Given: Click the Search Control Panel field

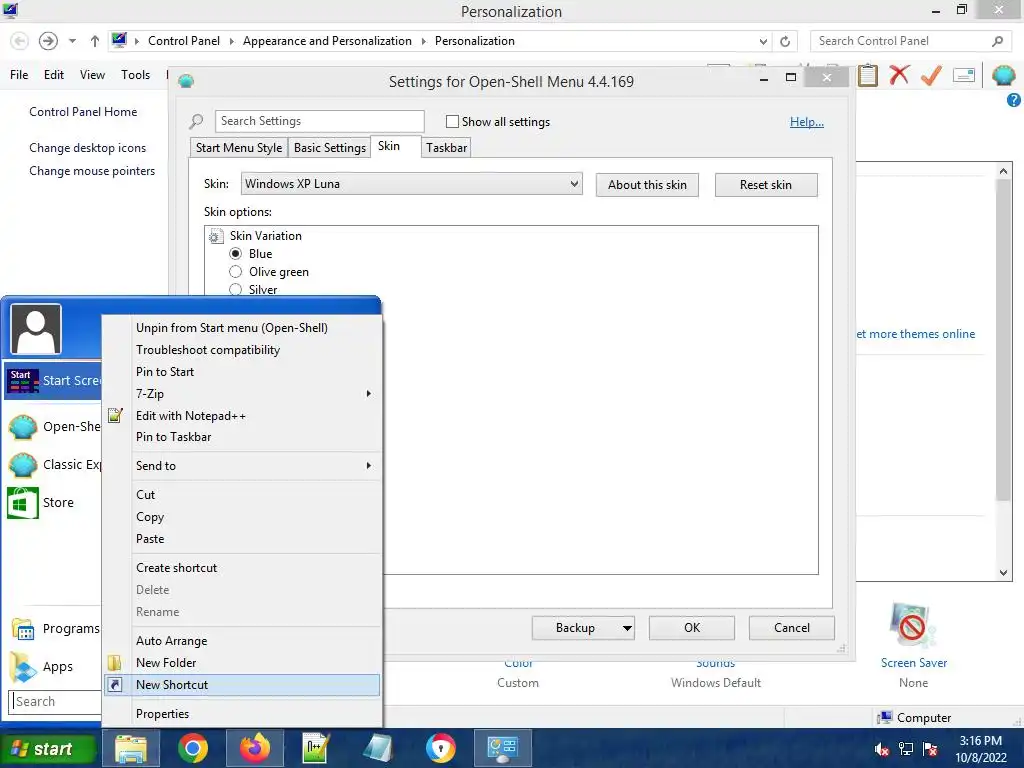Looking at the screenshot, I should (x=911, y=41).
